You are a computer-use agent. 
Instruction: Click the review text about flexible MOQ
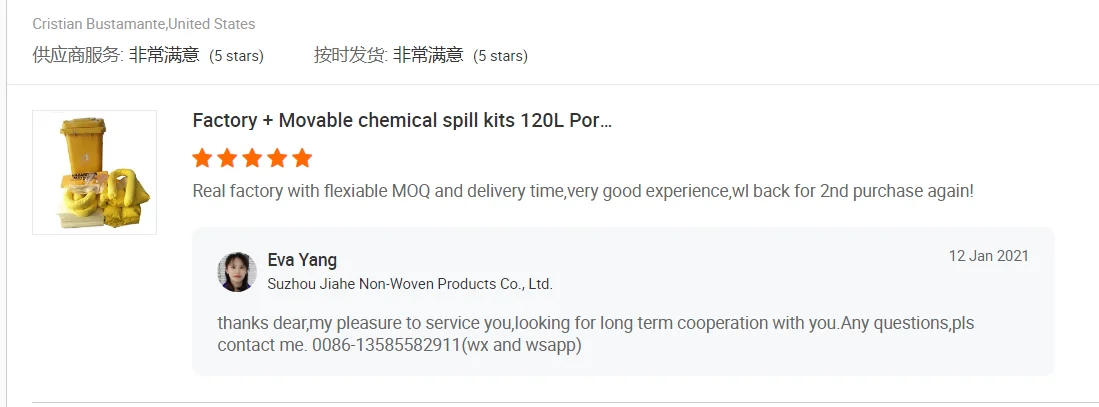pyautogui.click(x=582, y=190)
